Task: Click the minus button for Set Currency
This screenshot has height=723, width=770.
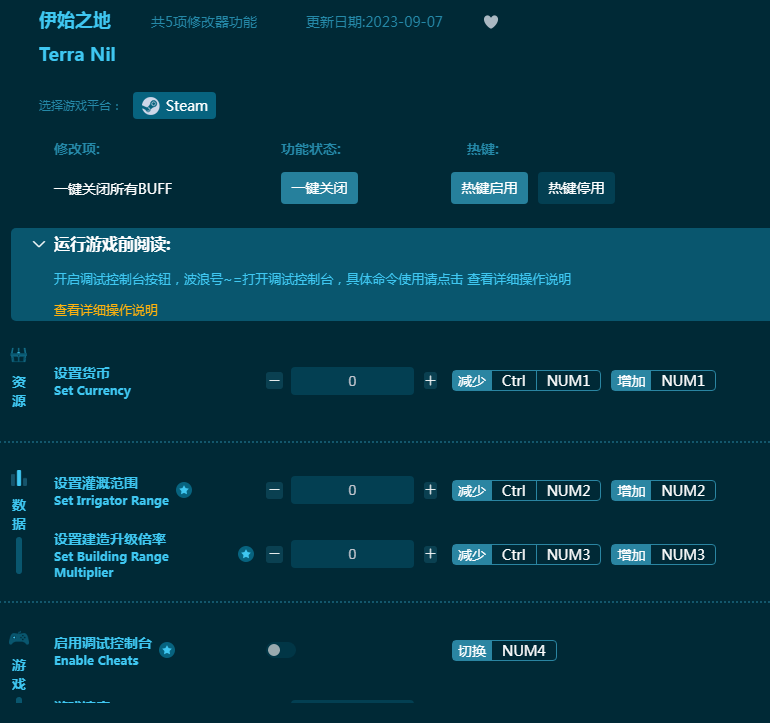Action: coord(275,381)
